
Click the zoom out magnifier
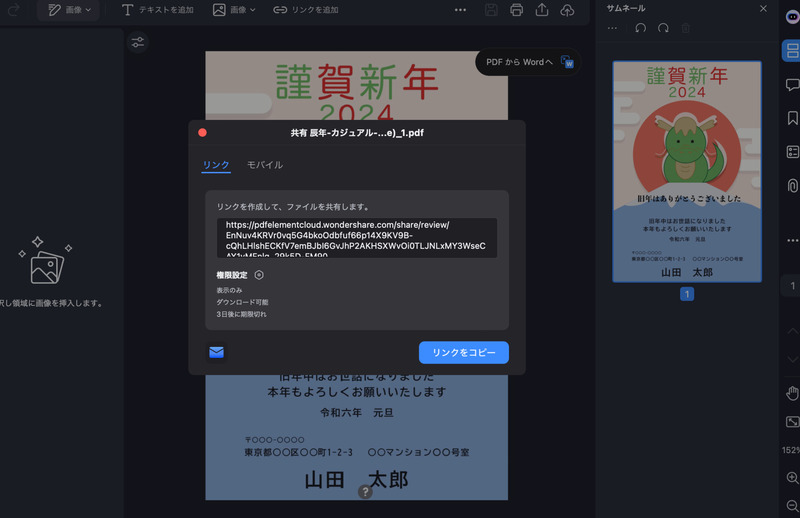tap(792, 505)
